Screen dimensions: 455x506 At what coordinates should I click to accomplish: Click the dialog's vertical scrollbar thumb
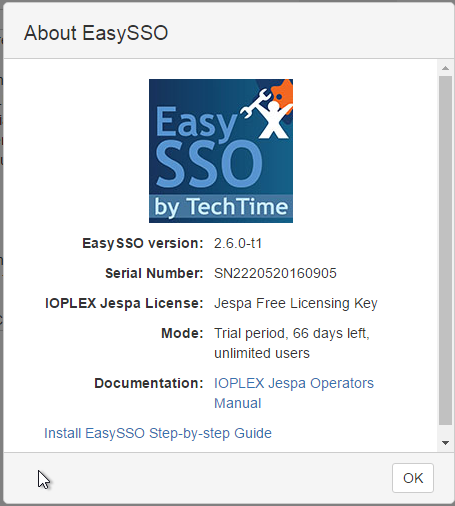pyautogui.click(x=445, y=251)
